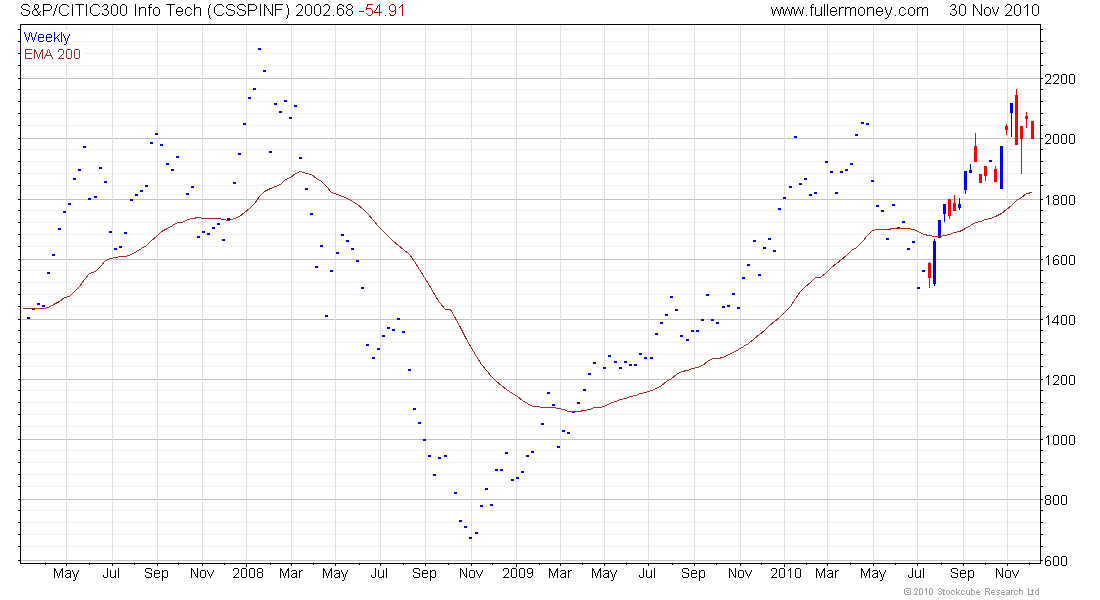This screenshot has width=1100, height=600.
Task: Click the Nov label just before 2010
Action: click(740, 573)
